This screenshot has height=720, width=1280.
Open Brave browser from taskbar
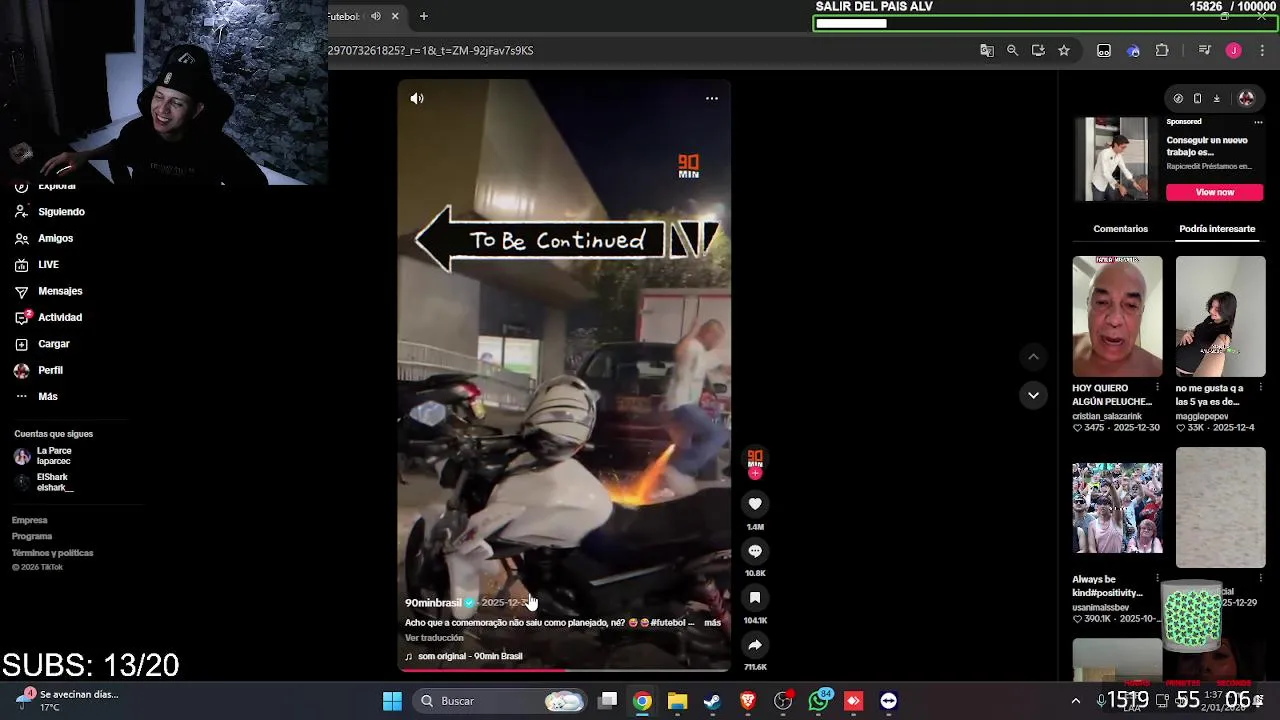point(747,701)
